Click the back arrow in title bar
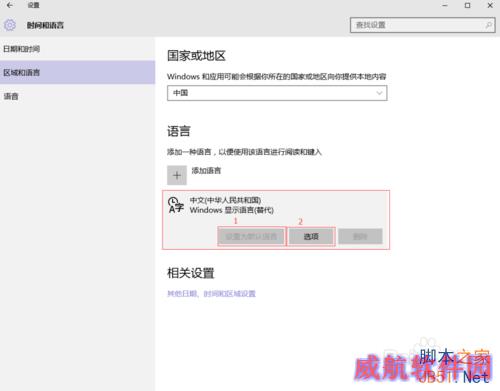This screenshot has width=500, height=391. point(10,5)
